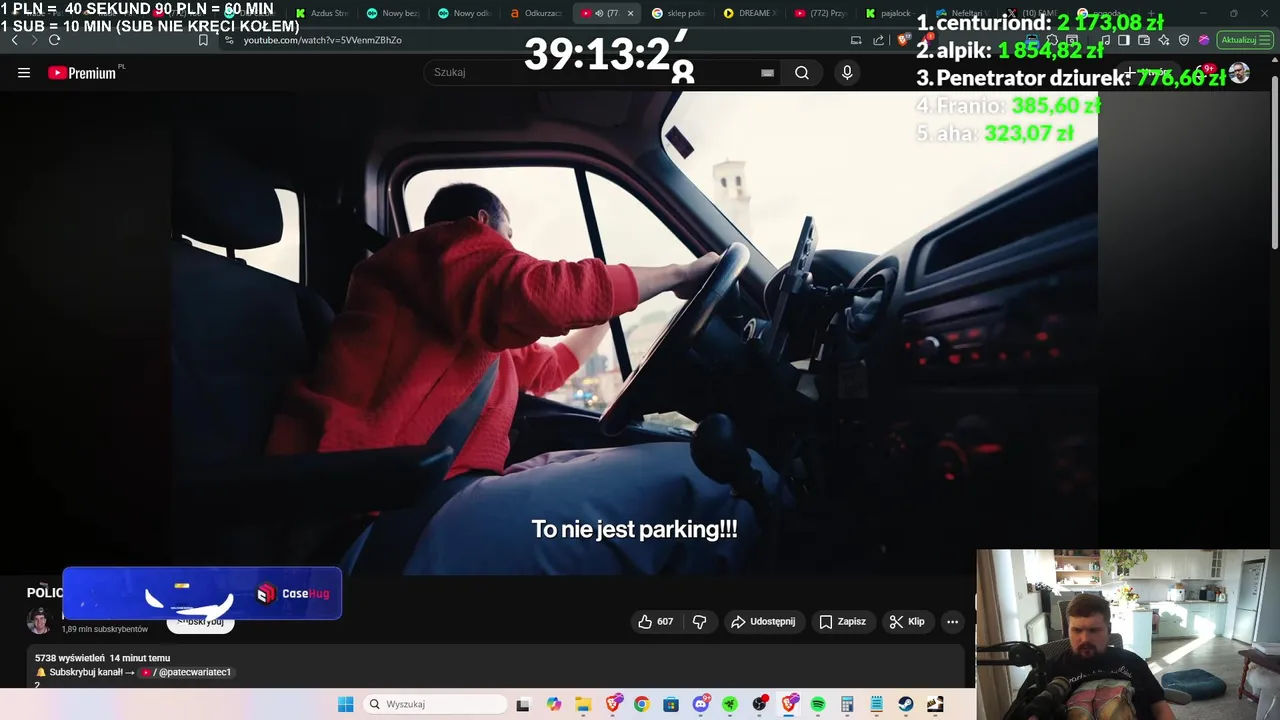Launch Google Chrome from taskbar

point(641,704)
